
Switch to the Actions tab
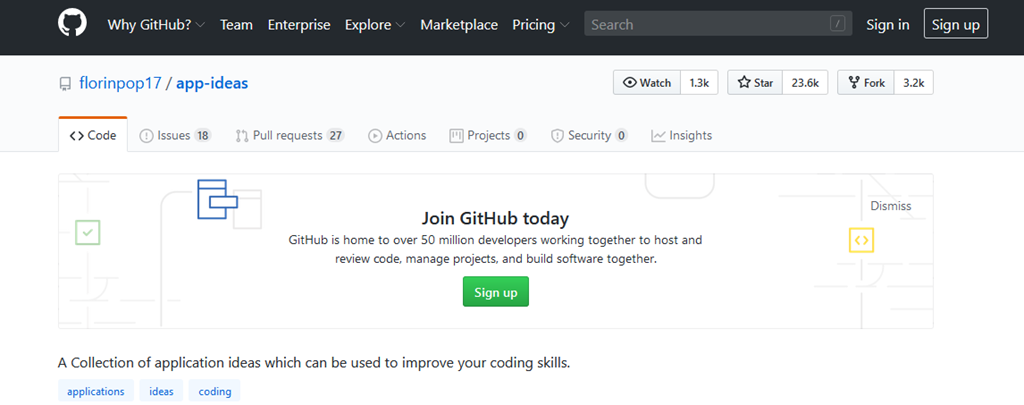pos(397,136)
